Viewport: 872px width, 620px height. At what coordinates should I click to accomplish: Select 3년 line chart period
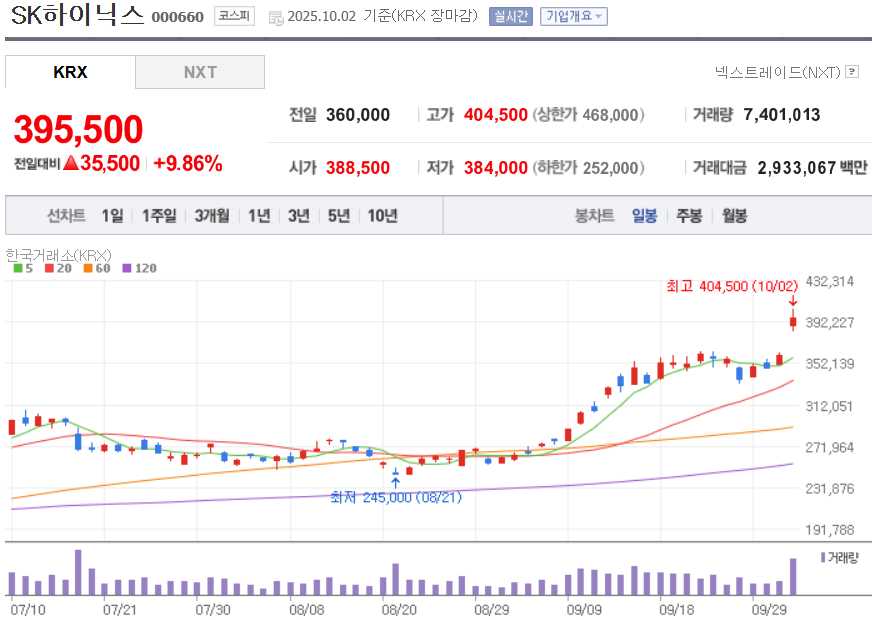pyautogui.click(x=299, y=215)
